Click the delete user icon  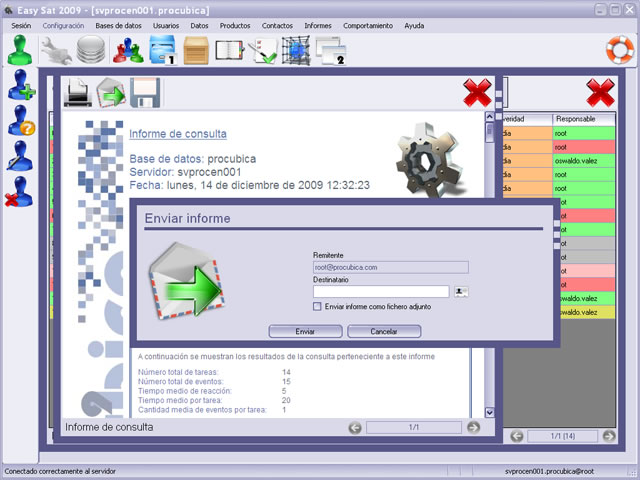(x=19, y=192)
